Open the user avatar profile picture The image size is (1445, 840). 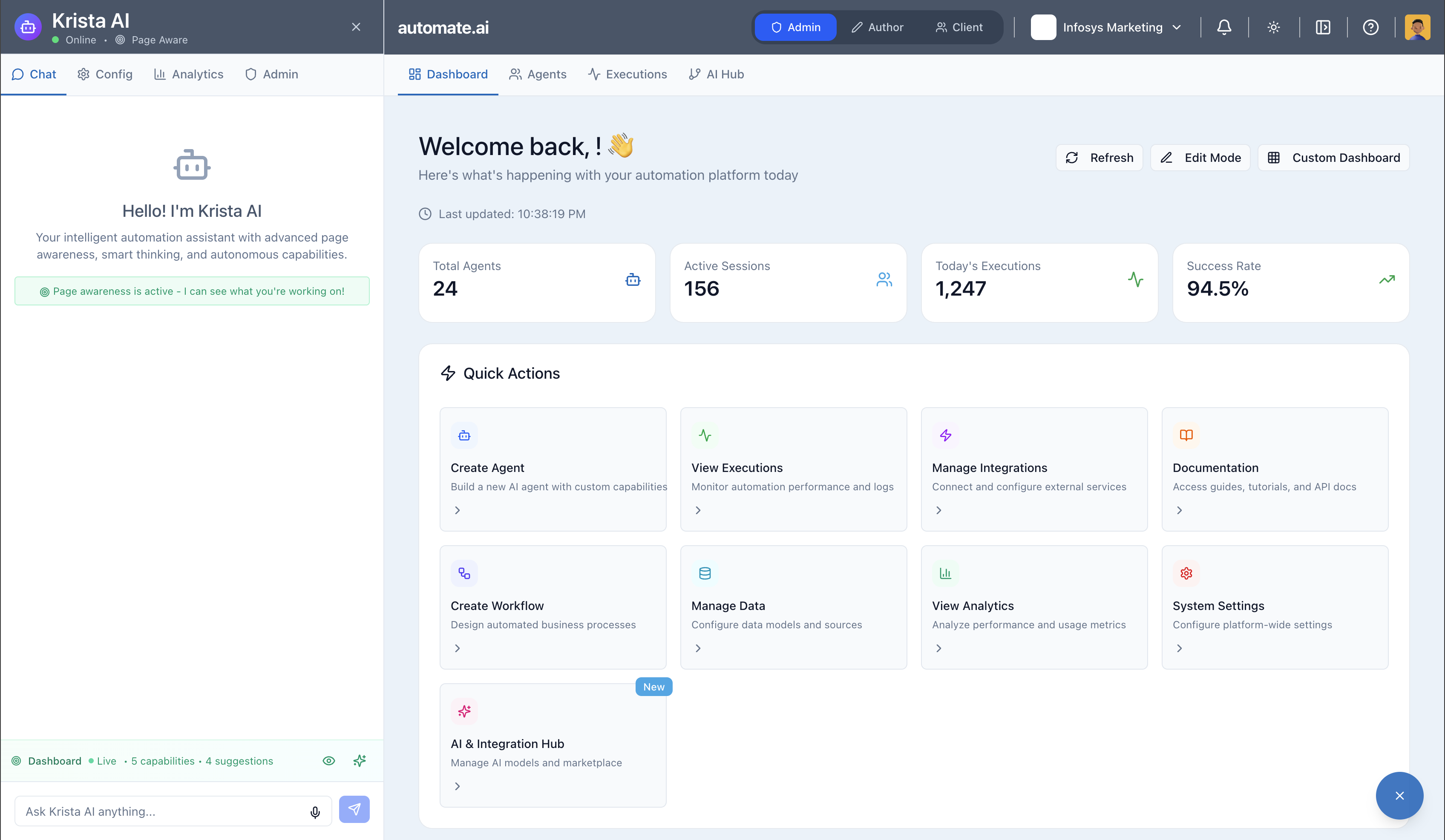(1417, 27)
